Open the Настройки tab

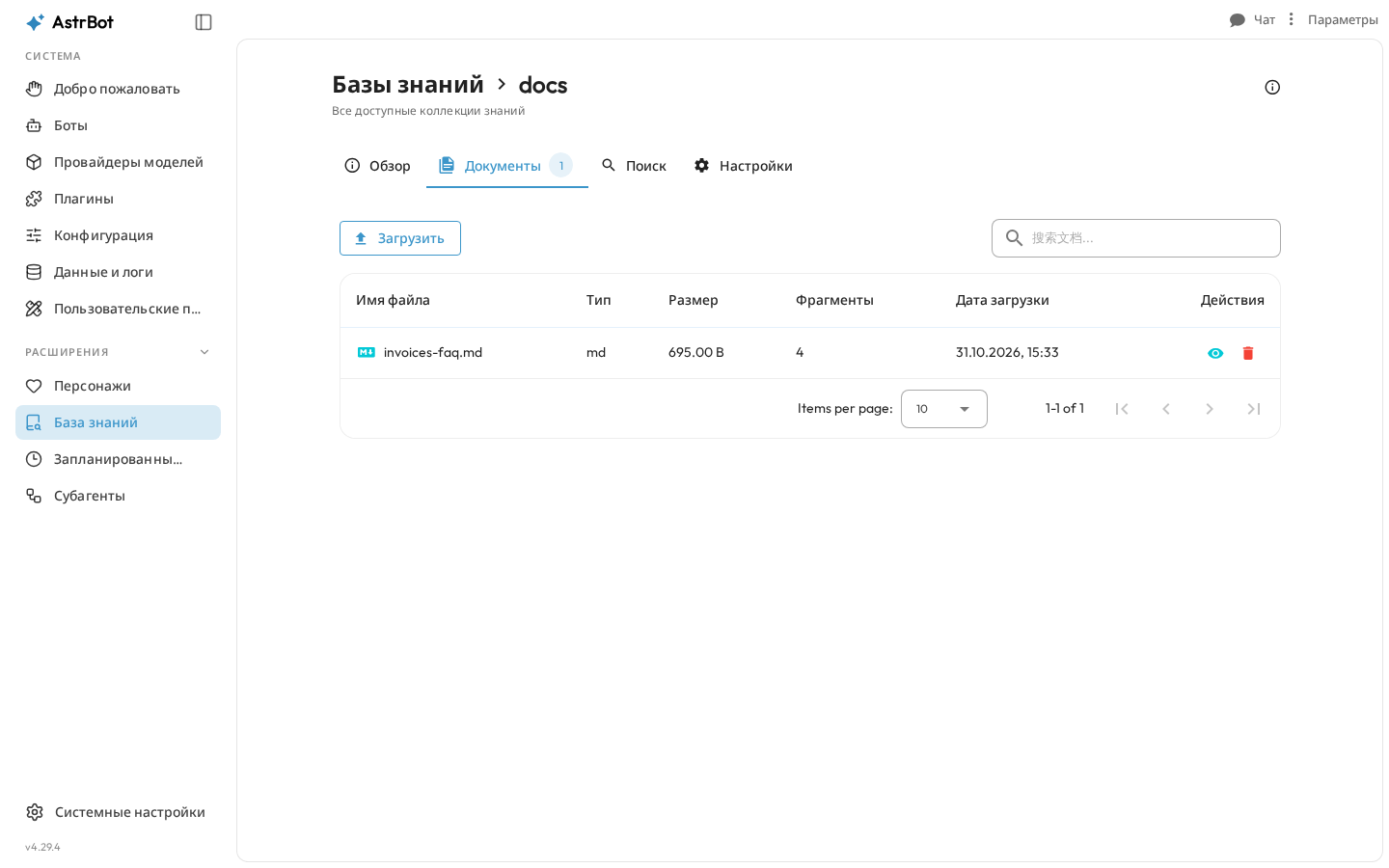point(743,166)
